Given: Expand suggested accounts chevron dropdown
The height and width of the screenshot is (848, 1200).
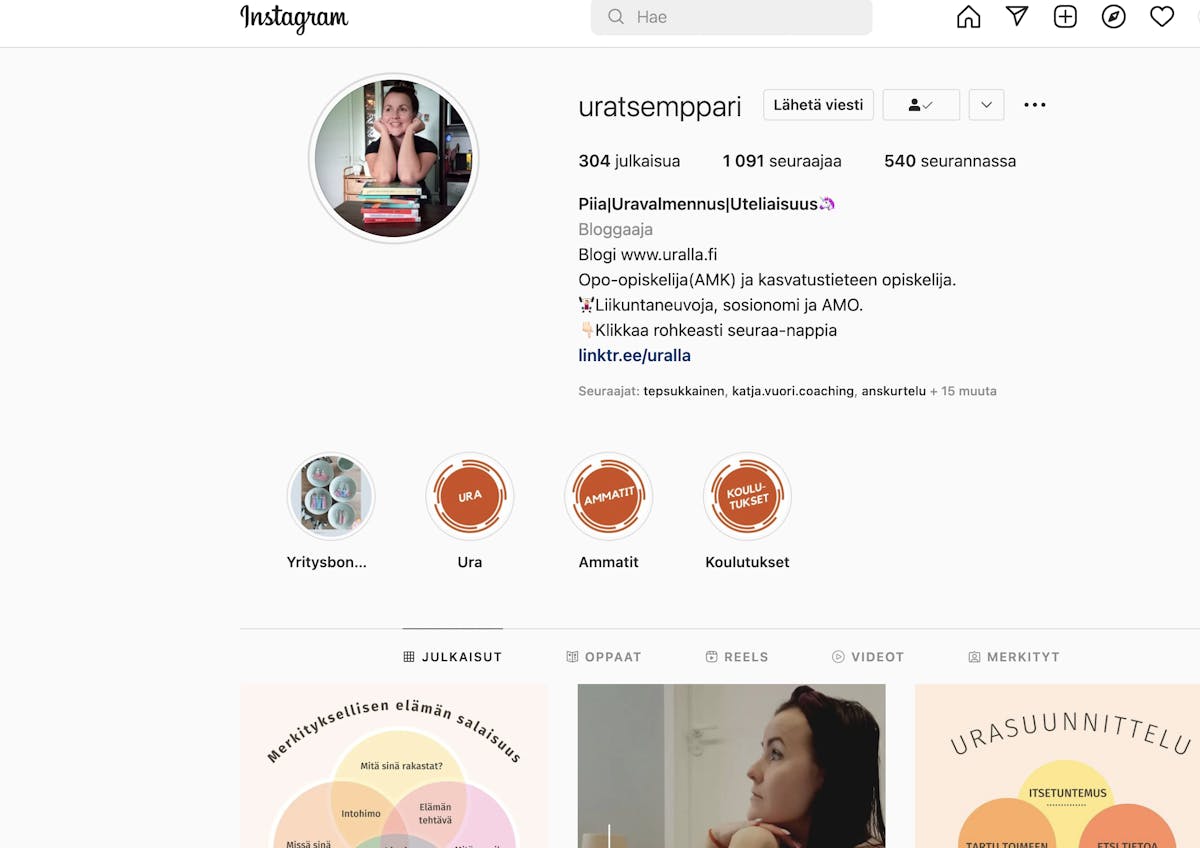Looking at the screenshot, I should point(986,105).
